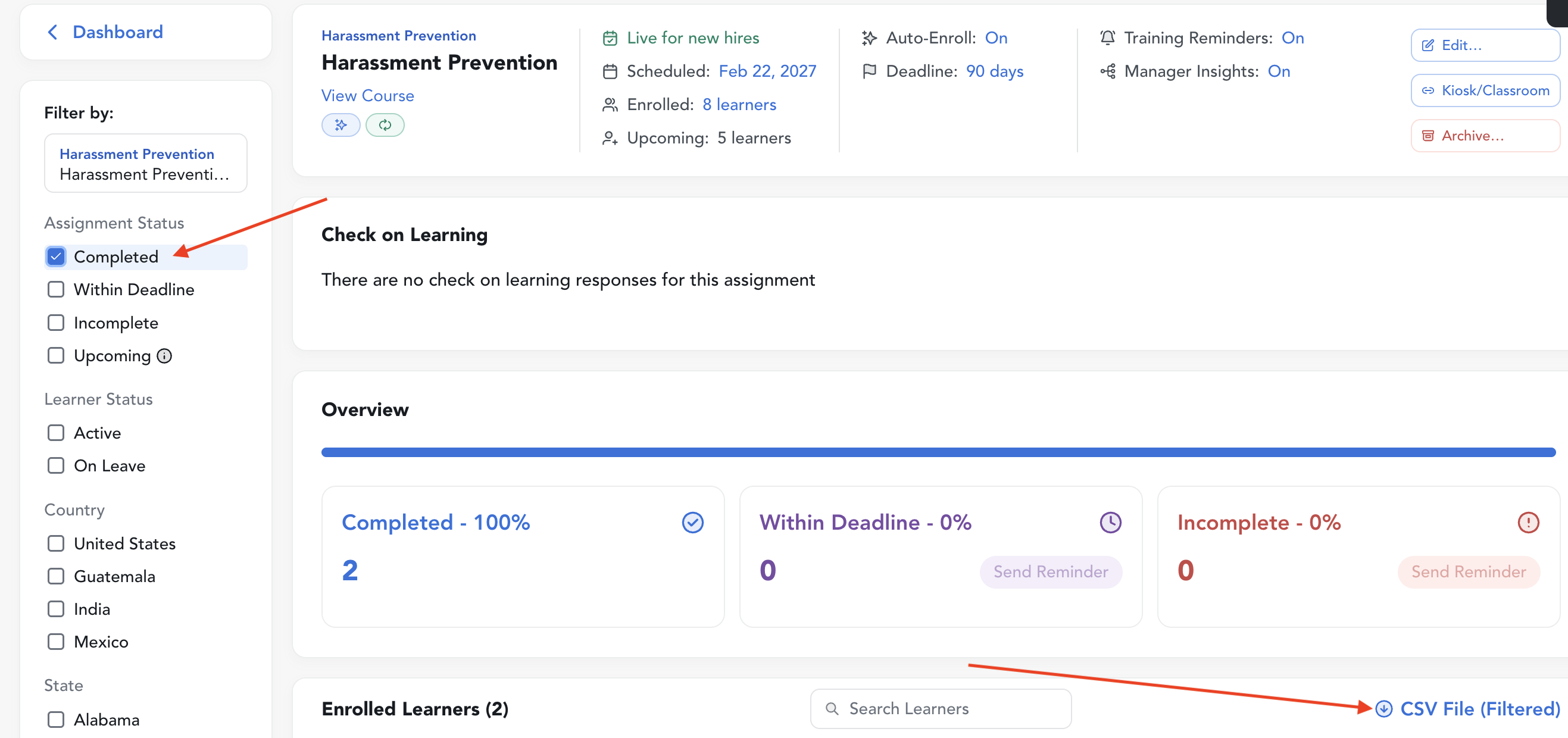Click the Harassment Prevention breadcrumb link

399,36
